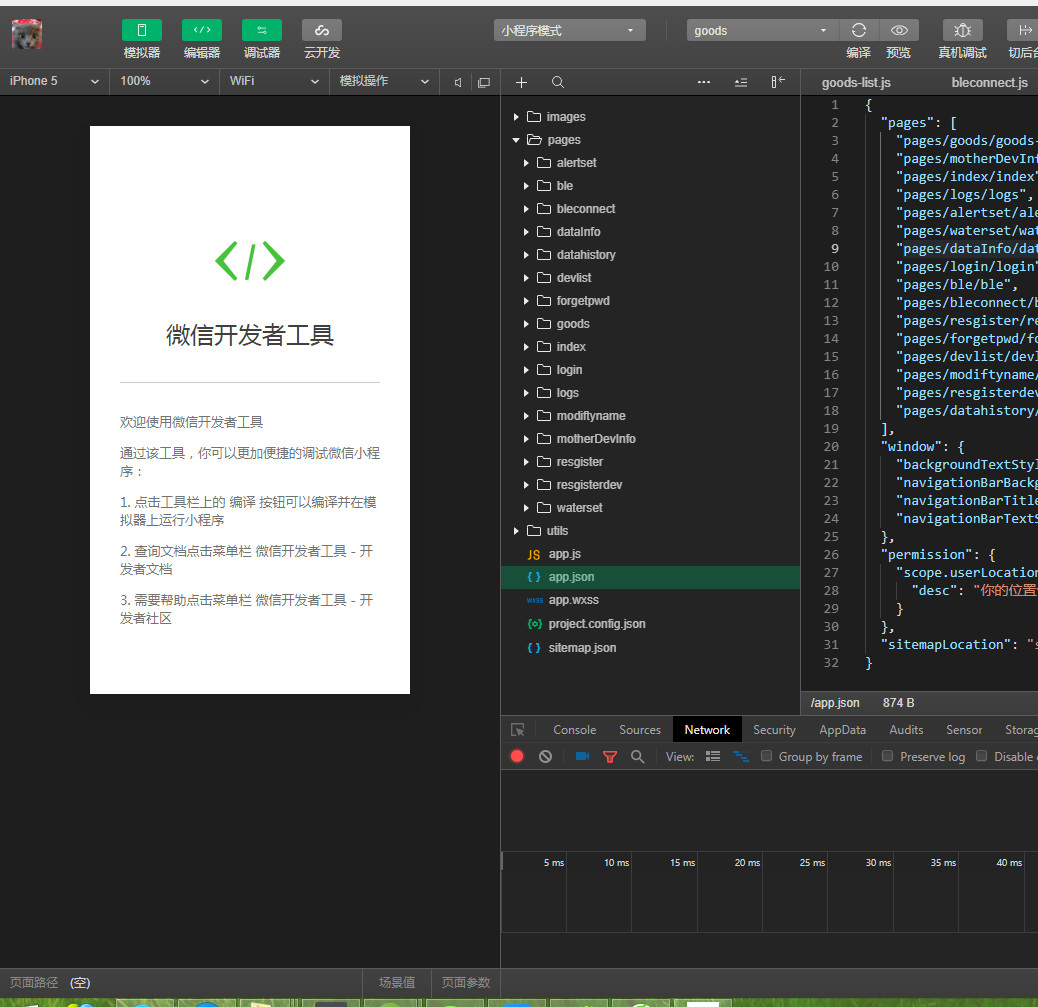The image size is (1038, 1007).
Task: Open the 小程序模式 mode dropdown
Action: (x=569, y=30)
